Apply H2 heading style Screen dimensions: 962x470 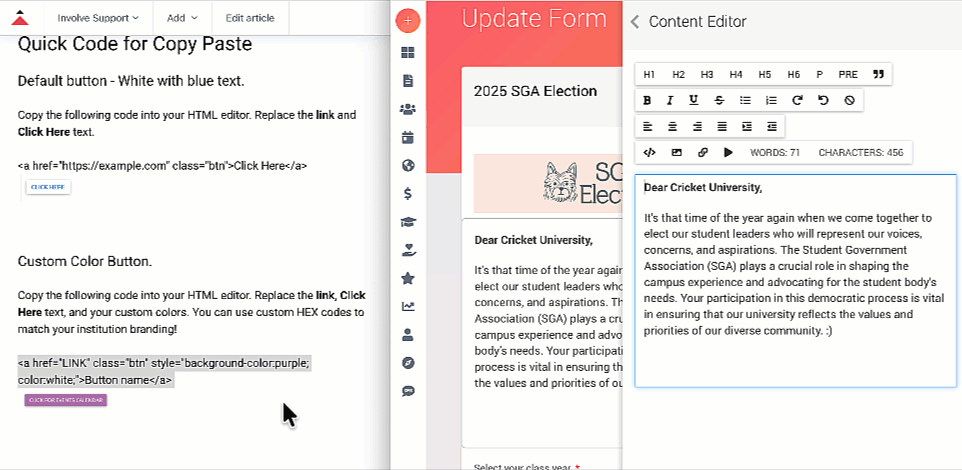click(678, 74)
